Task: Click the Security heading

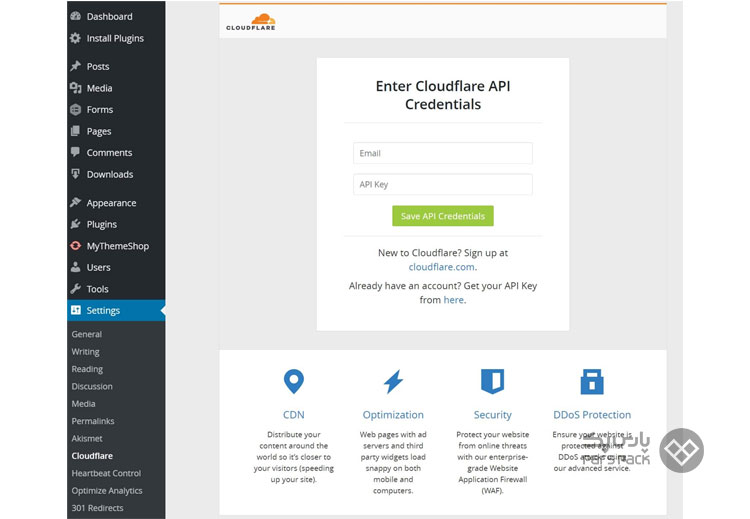Action: pos(493,415)
